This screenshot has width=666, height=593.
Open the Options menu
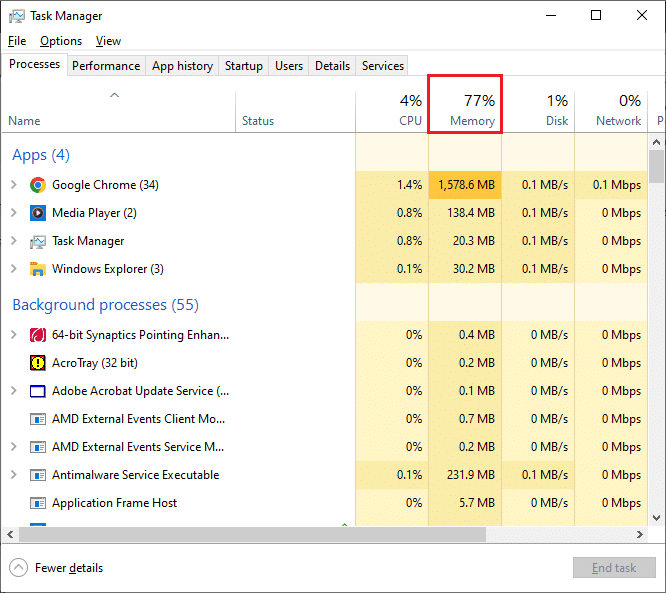click(61, 41)
